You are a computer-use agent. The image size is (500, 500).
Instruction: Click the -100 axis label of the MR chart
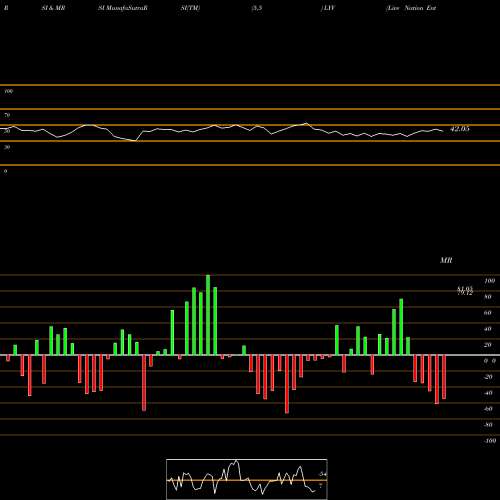pyautogui.click(x=489, y=441)
